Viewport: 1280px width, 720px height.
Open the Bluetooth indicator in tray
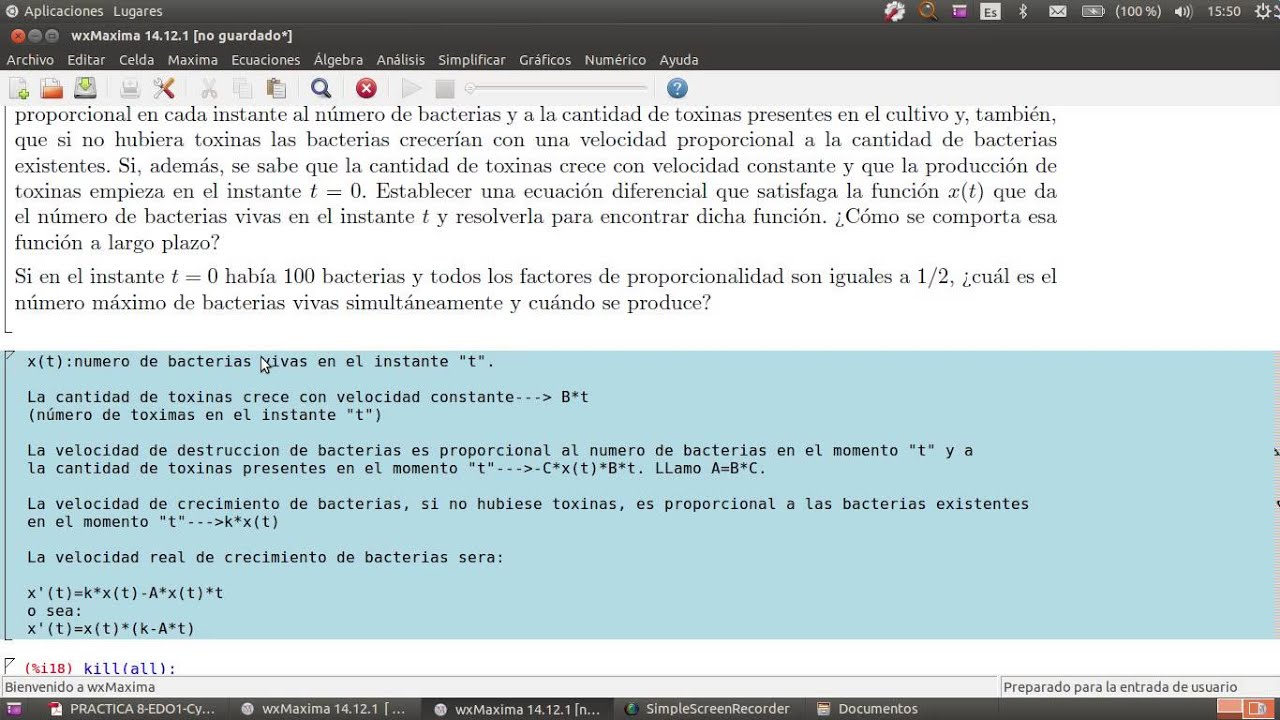(x=1023, y=12)
